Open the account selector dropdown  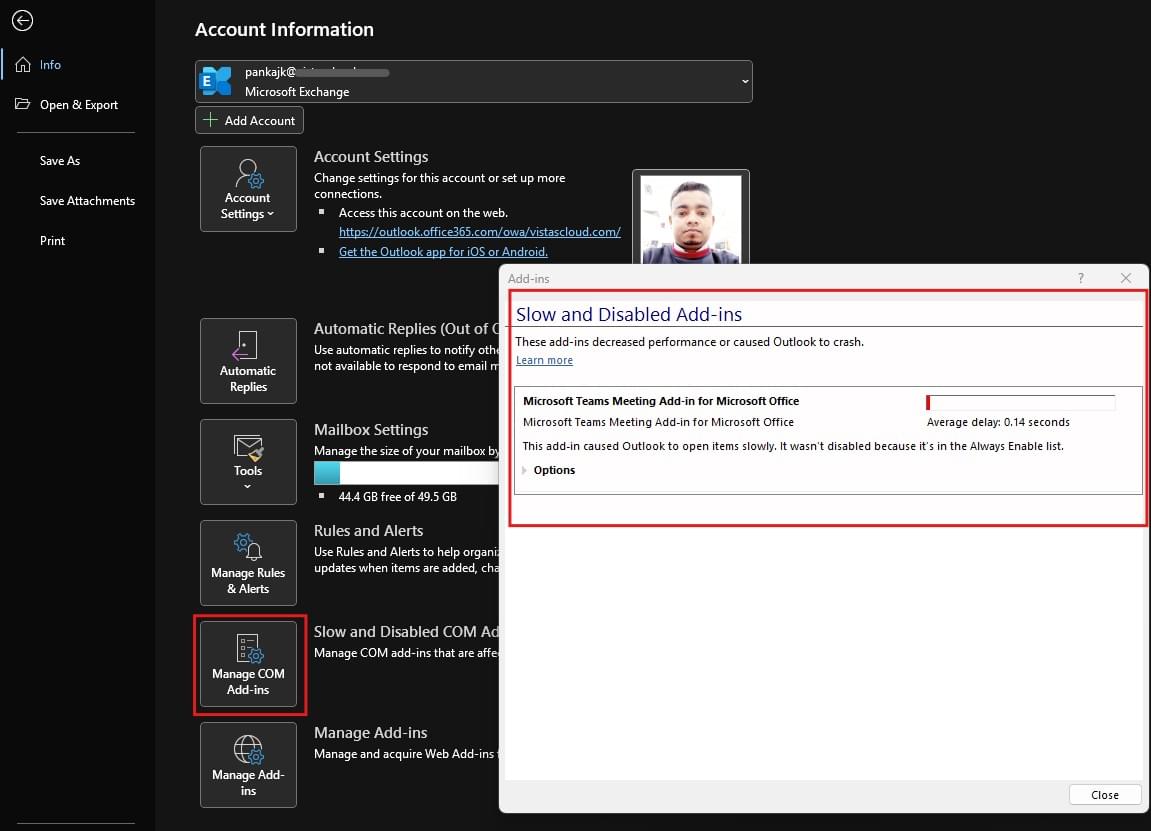pos(473,81)
